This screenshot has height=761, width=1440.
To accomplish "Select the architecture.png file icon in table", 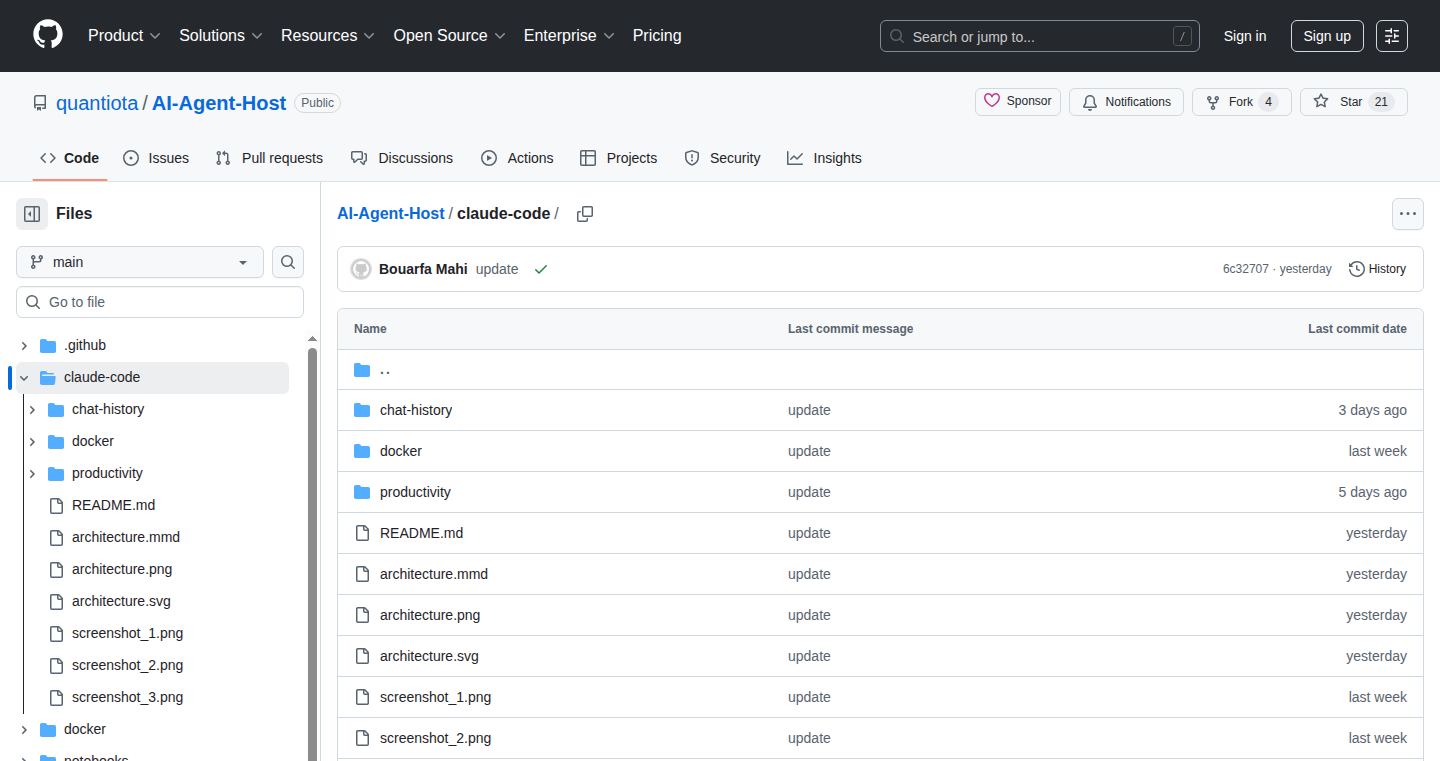I will tap(362, 615).
